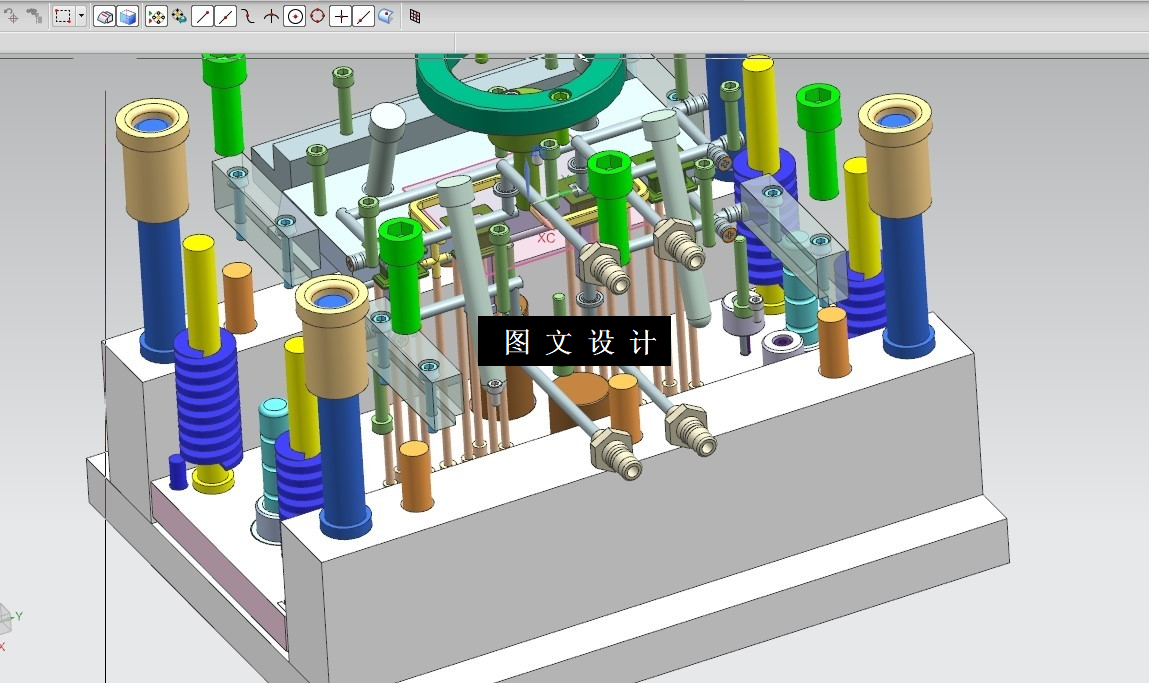Viewport: 1149px width, 683px height.
Task: Toggle the Arc Center snap
Action: 295,16
